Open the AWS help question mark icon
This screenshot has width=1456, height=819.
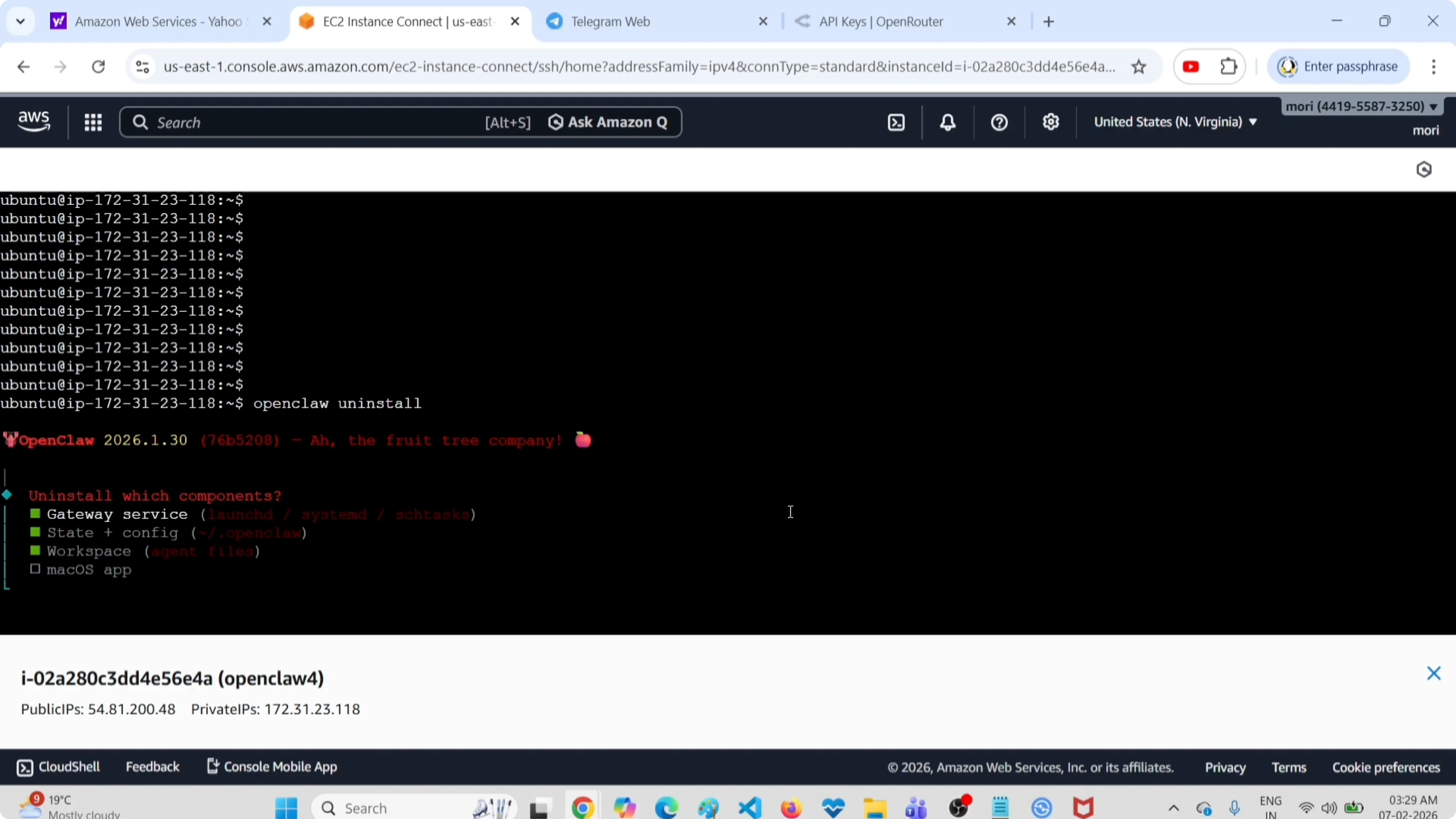click(x=999, y=122)
